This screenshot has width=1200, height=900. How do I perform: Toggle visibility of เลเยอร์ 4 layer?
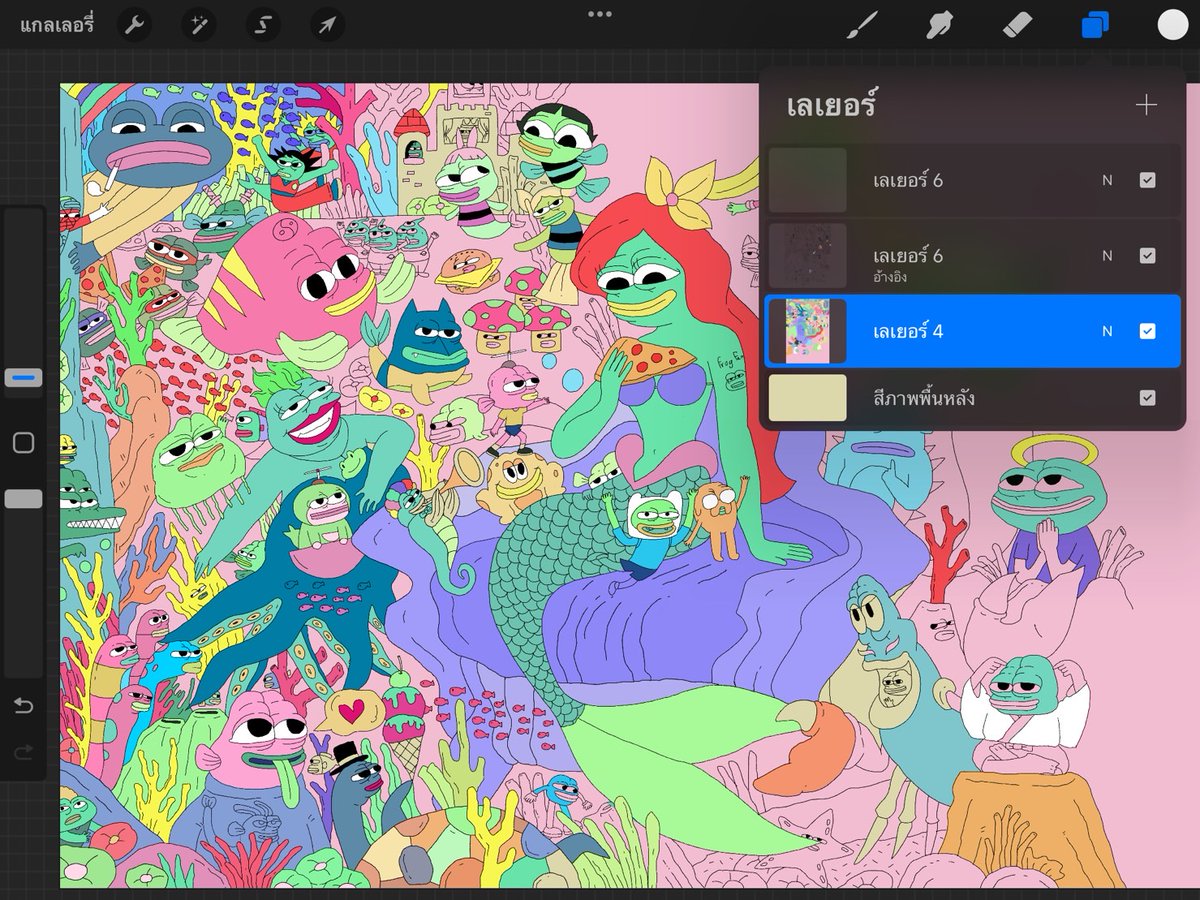tap(1147, 331)
